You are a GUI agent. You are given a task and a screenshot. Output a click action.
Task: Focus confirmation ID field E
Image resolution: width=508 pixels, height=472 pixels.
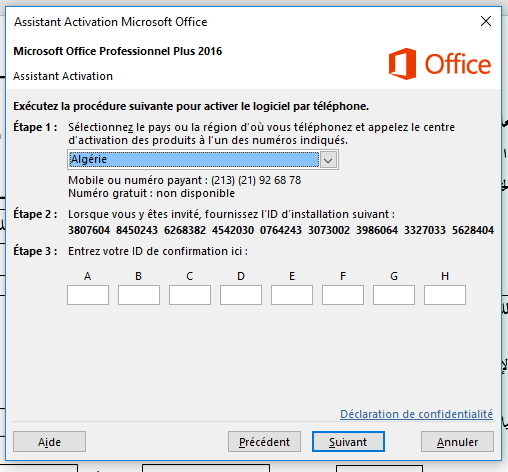[x=292, y=295]
